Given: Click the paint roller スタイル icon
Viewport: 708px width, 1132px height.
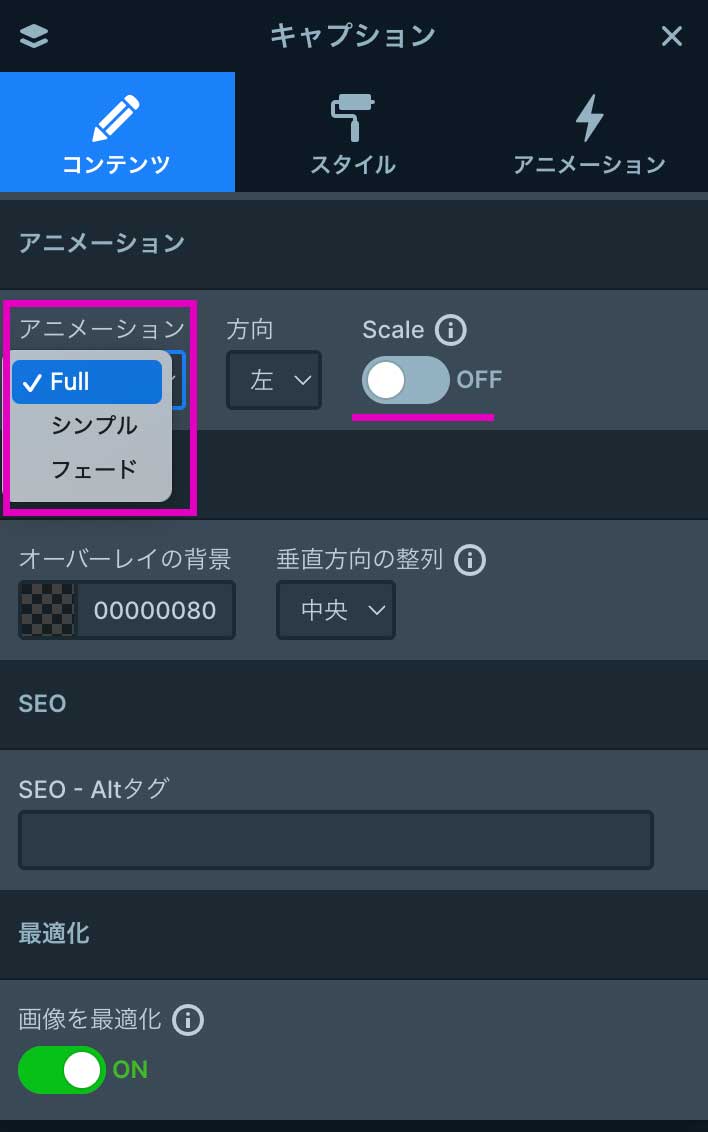Looking at the screenshot, I should [x=352, y=119].
